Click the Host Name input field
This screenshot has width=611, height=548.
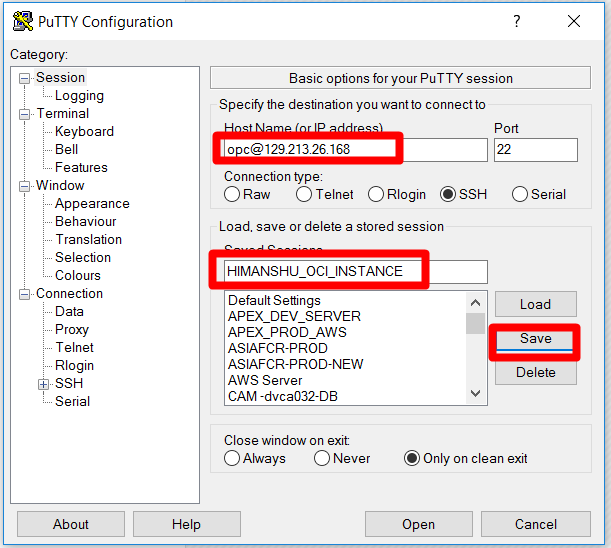point(356,150)
